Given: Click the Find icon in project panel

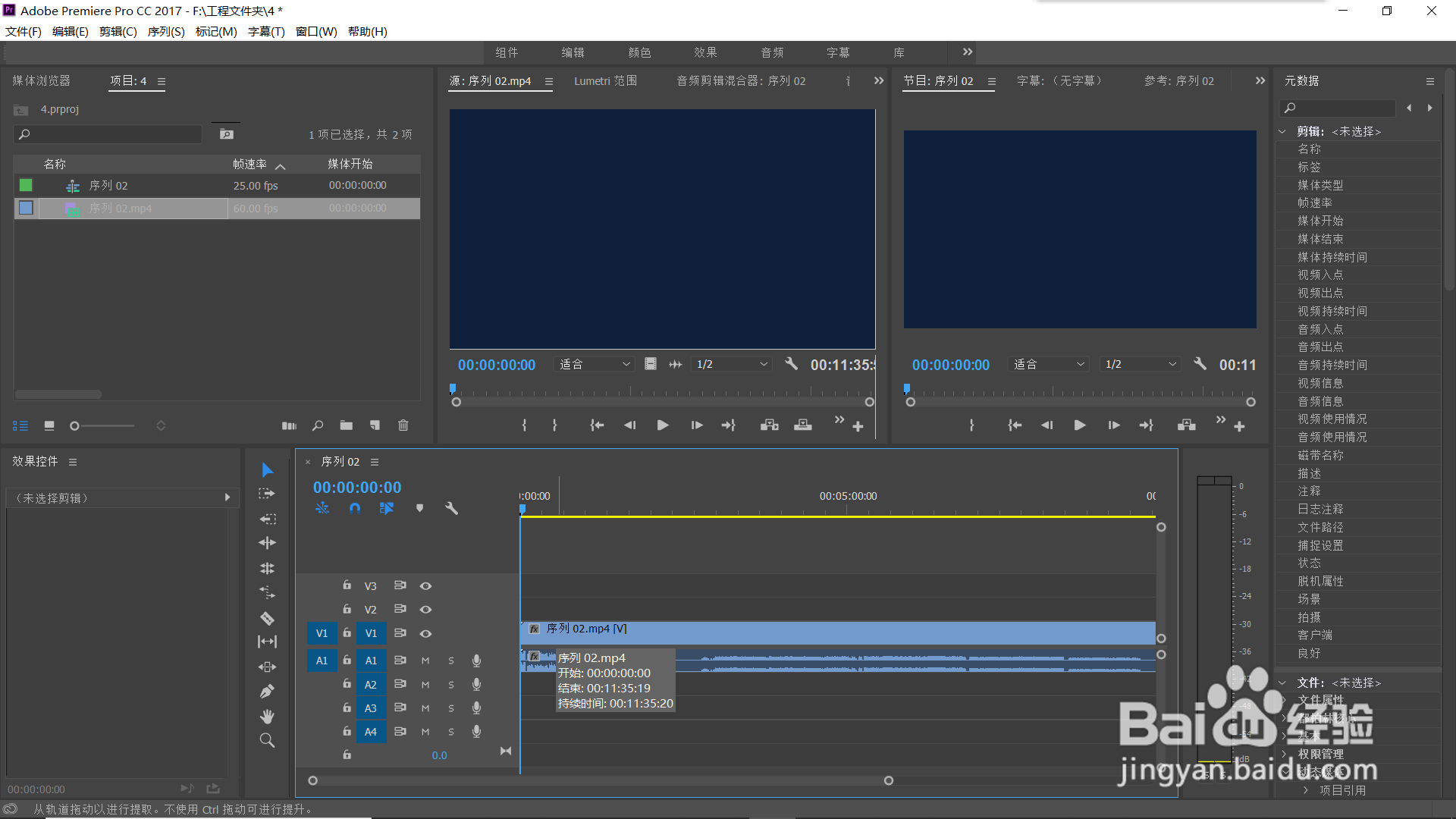Looking at the screenshot, I should 318,426.
